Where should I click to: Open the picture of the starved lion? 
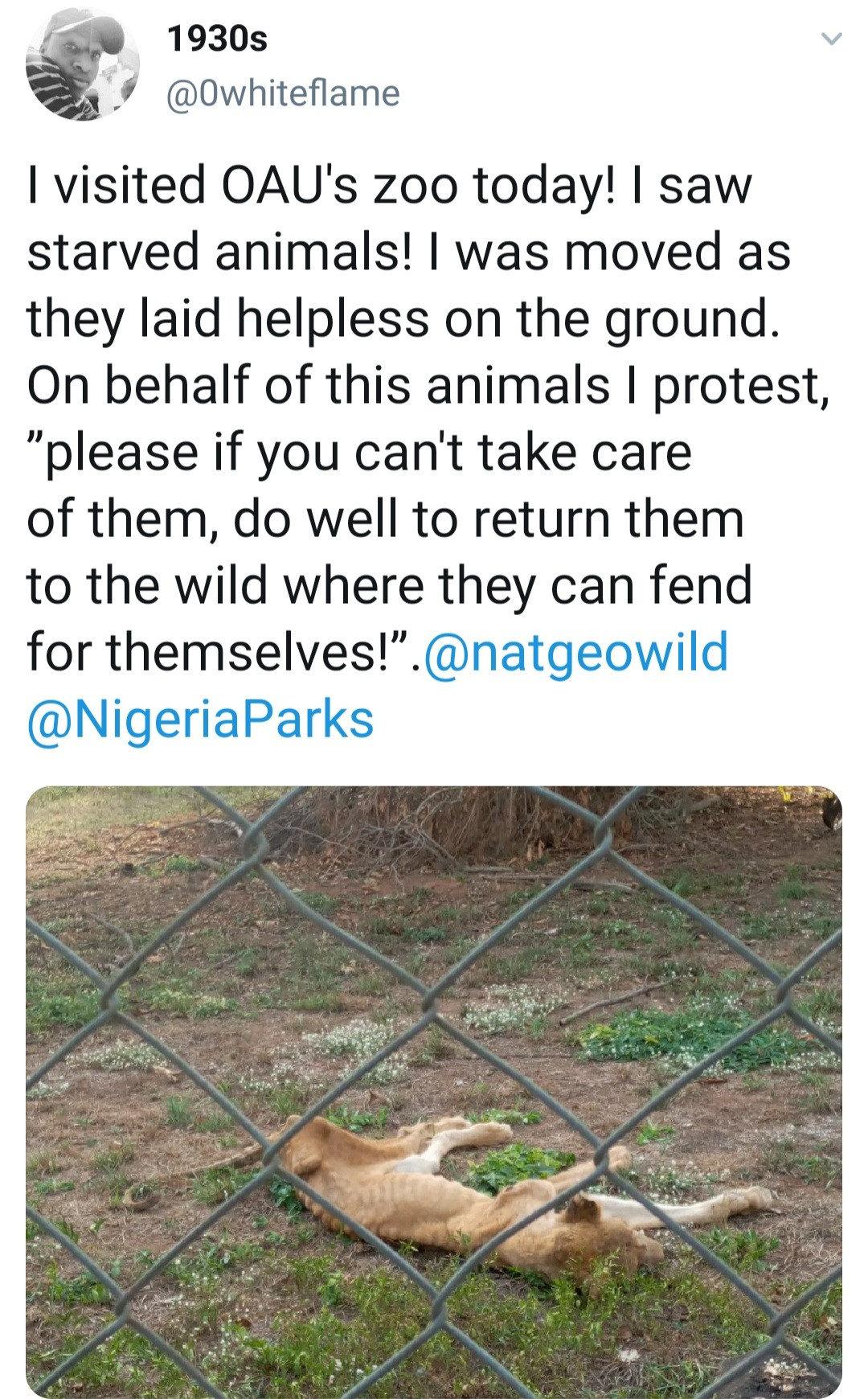click(x=434, y=1093)
